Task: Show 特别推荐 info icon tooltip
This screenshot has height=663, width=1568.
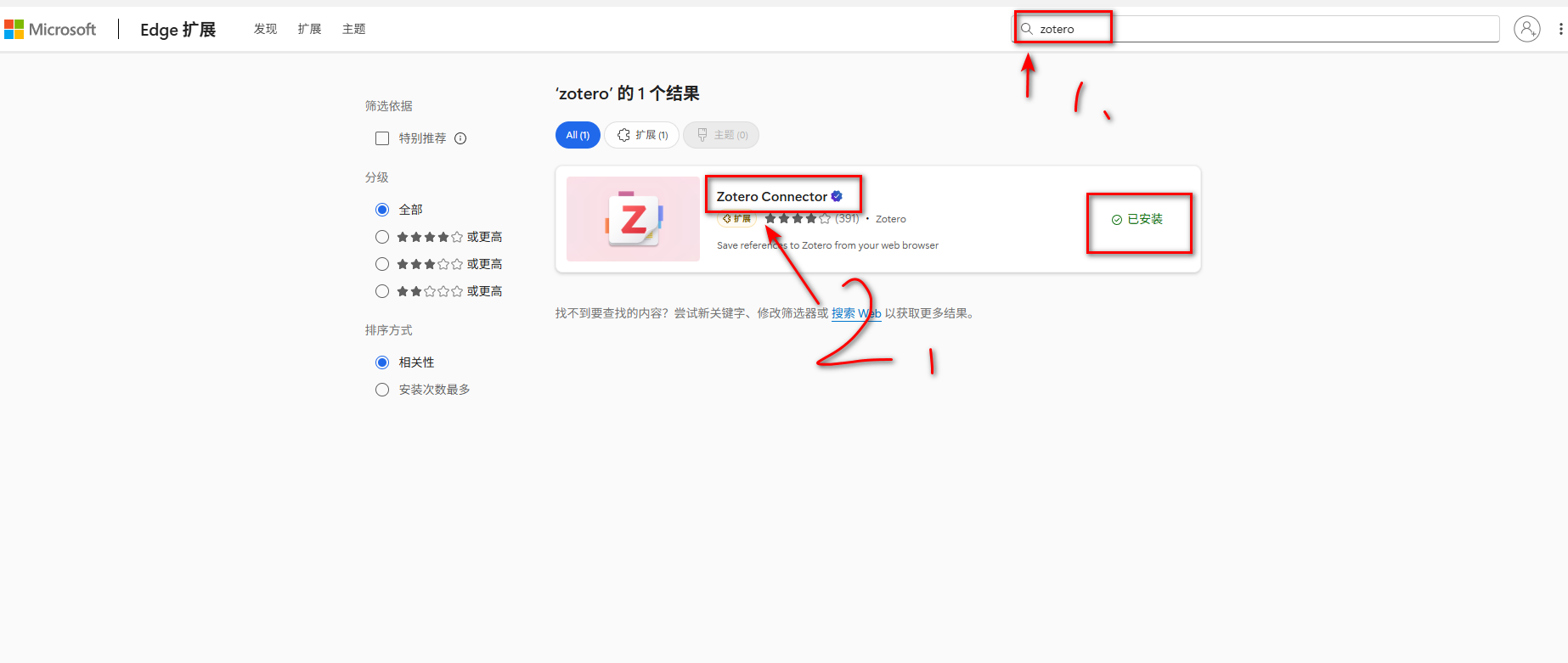Action: 460,138
